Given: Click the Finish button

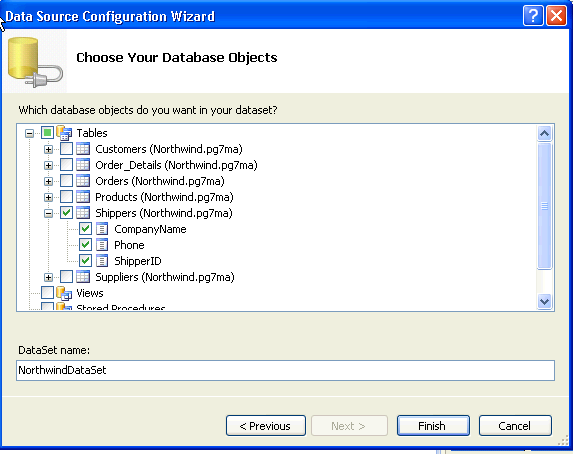Looking at the screenshot, I should point(433,426).
